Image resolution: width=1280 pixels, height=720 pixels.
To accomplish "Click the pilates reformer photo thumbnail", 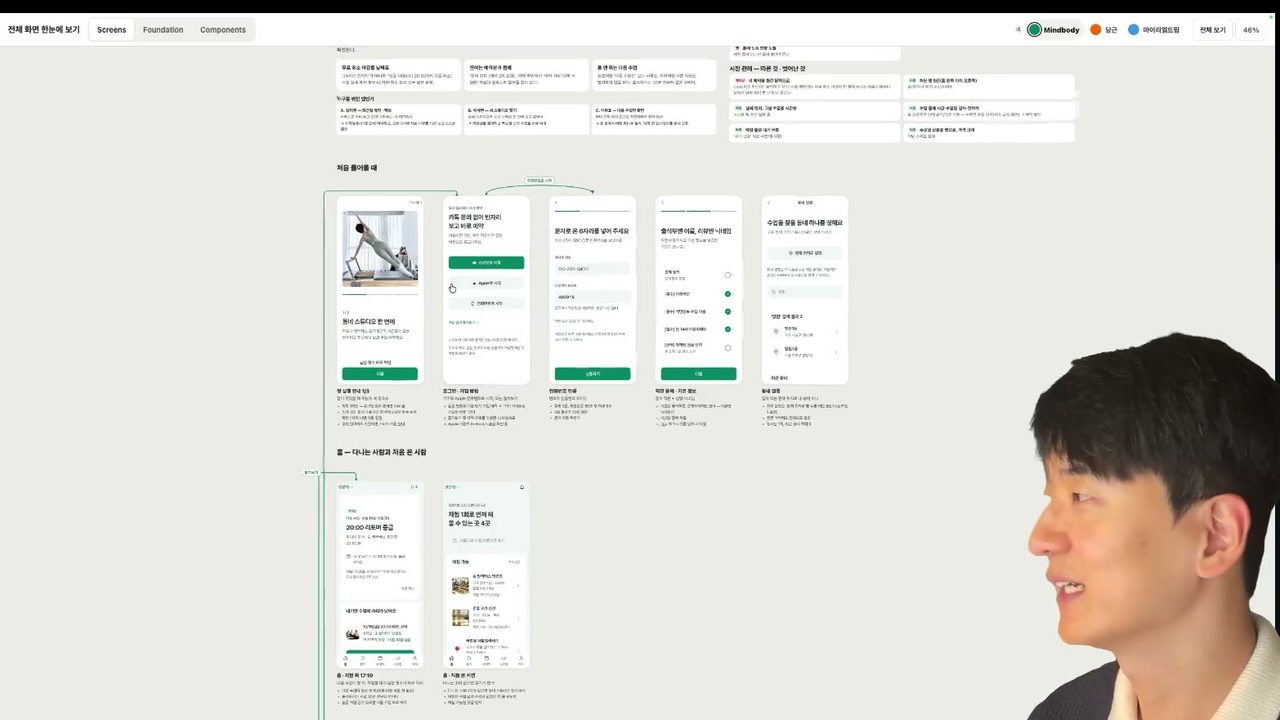I will 380,249.
